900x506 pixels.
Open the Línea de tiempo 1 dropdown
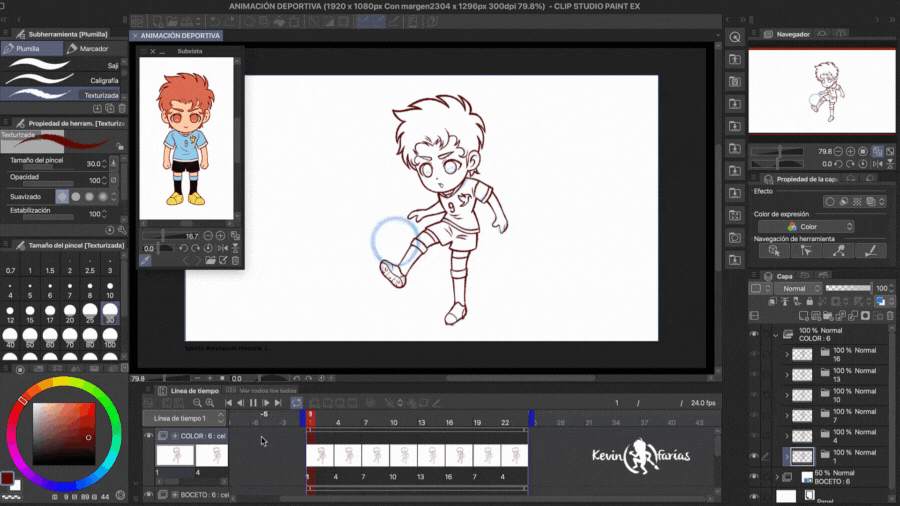[184, 418]
